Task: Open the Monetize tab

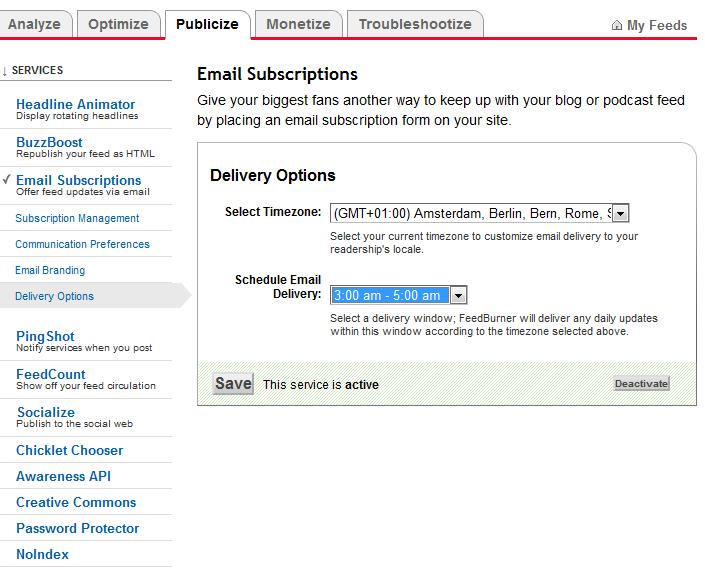Action: tap(298, 24)
